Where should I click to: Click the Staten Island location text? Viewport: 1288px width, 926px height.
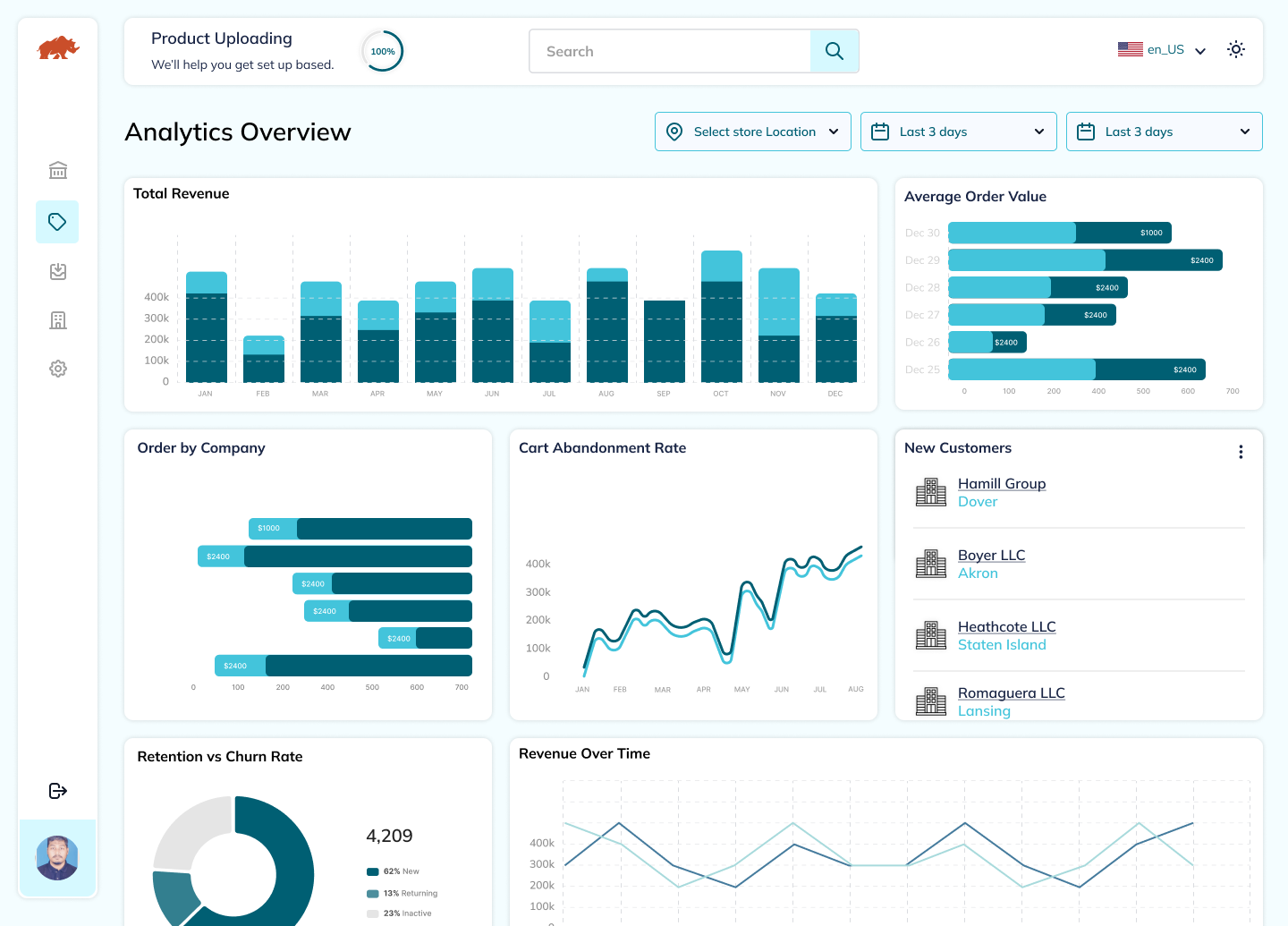(1002, 645)
